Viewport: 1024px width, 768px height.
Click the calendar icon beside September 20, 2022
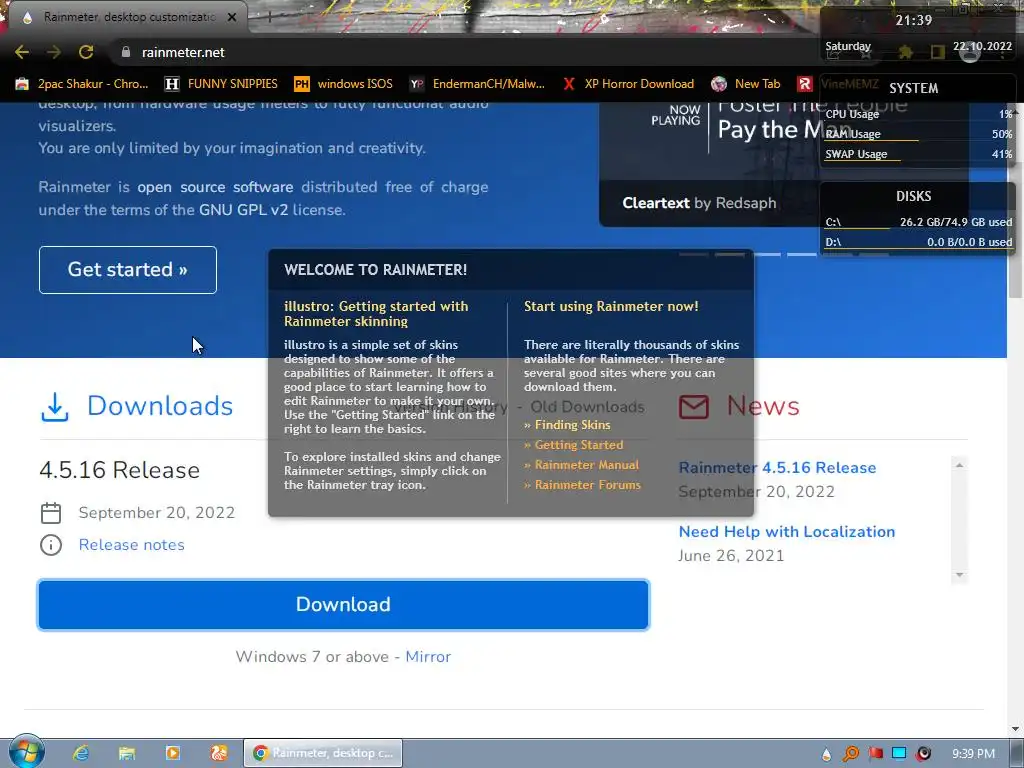(51, 513)
